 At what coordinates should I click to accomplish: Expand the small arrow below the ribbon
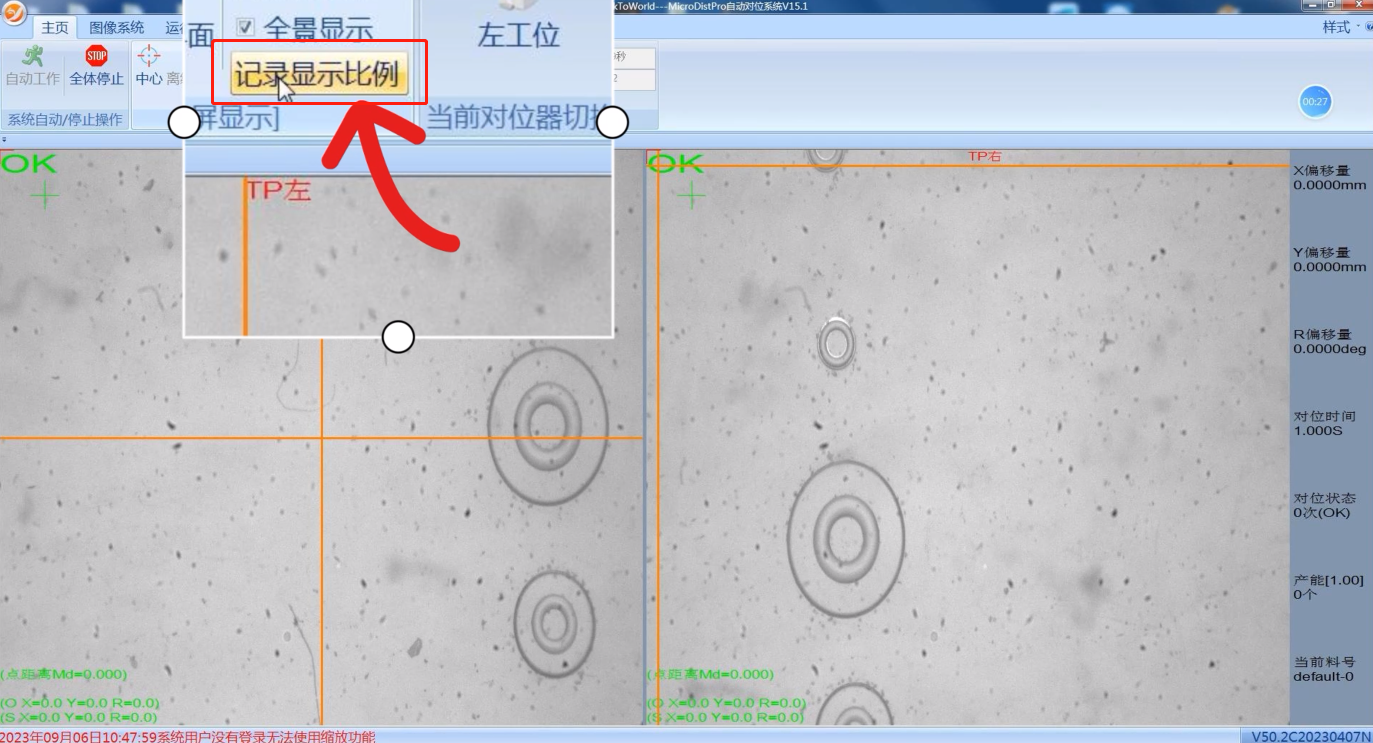(4, 140)
